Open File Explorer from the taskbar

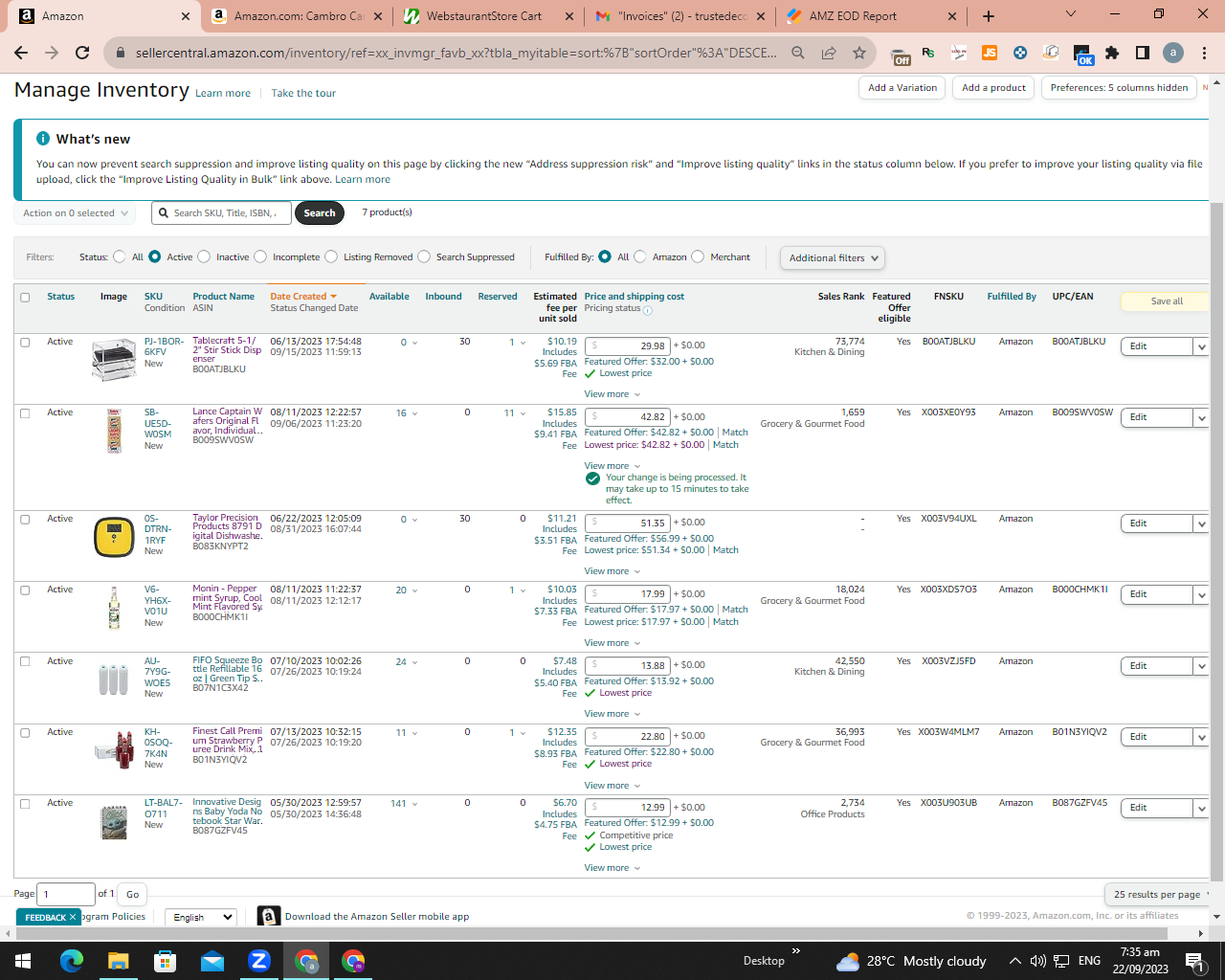[118, 961]
